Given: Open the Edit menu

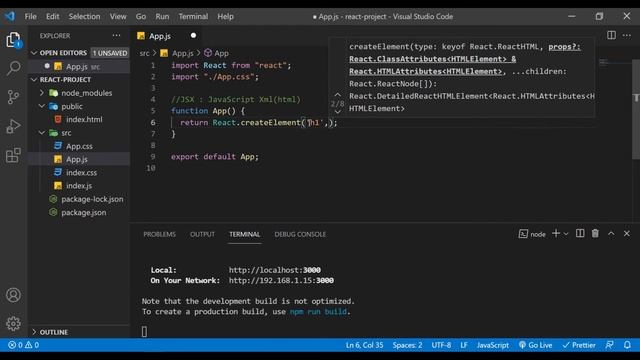Looking at the screenshot, I should 52,16.
